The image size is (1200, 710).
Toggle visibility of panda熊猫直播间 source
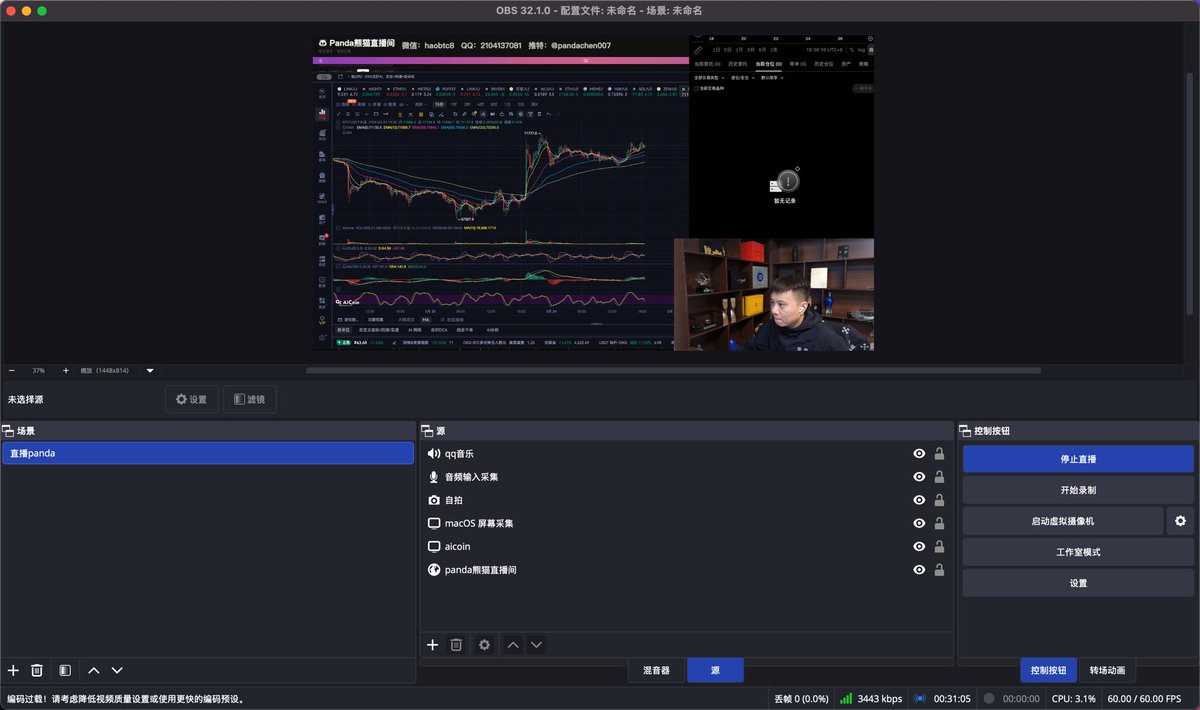(919, 570)
